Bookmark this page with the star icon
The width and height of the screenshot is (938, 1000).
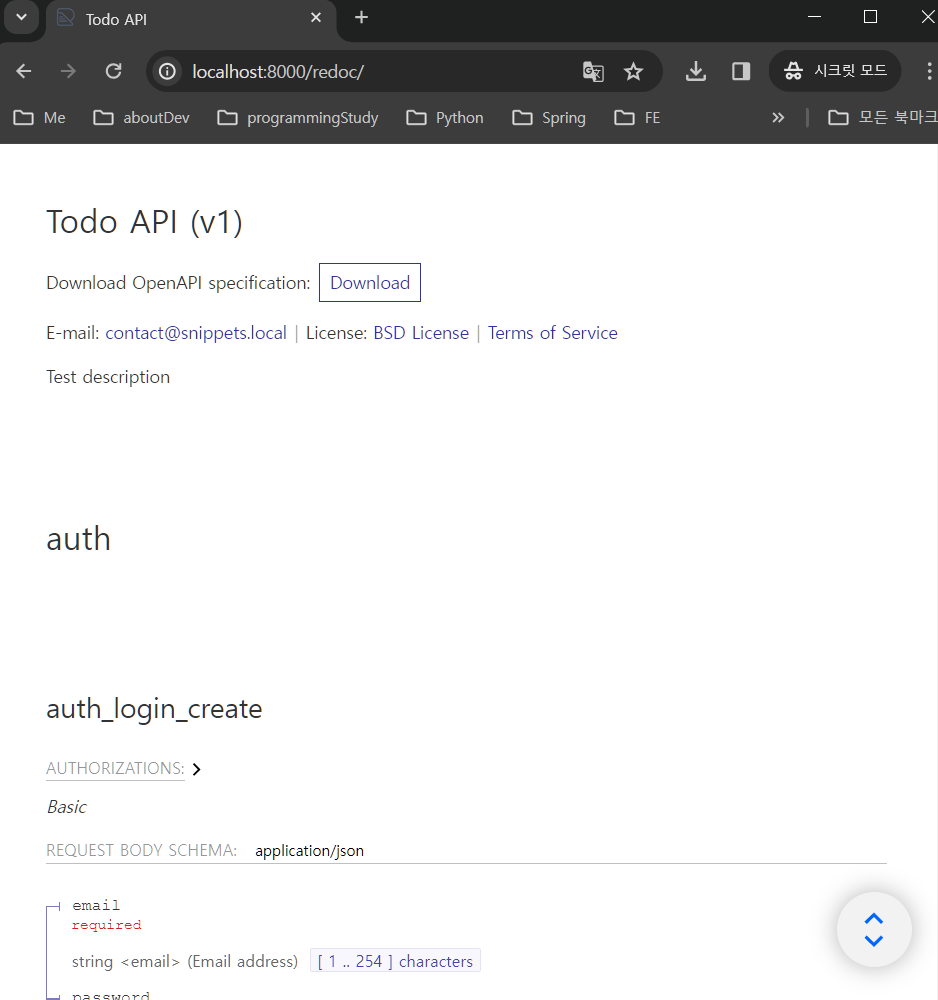tap(633, 71)
